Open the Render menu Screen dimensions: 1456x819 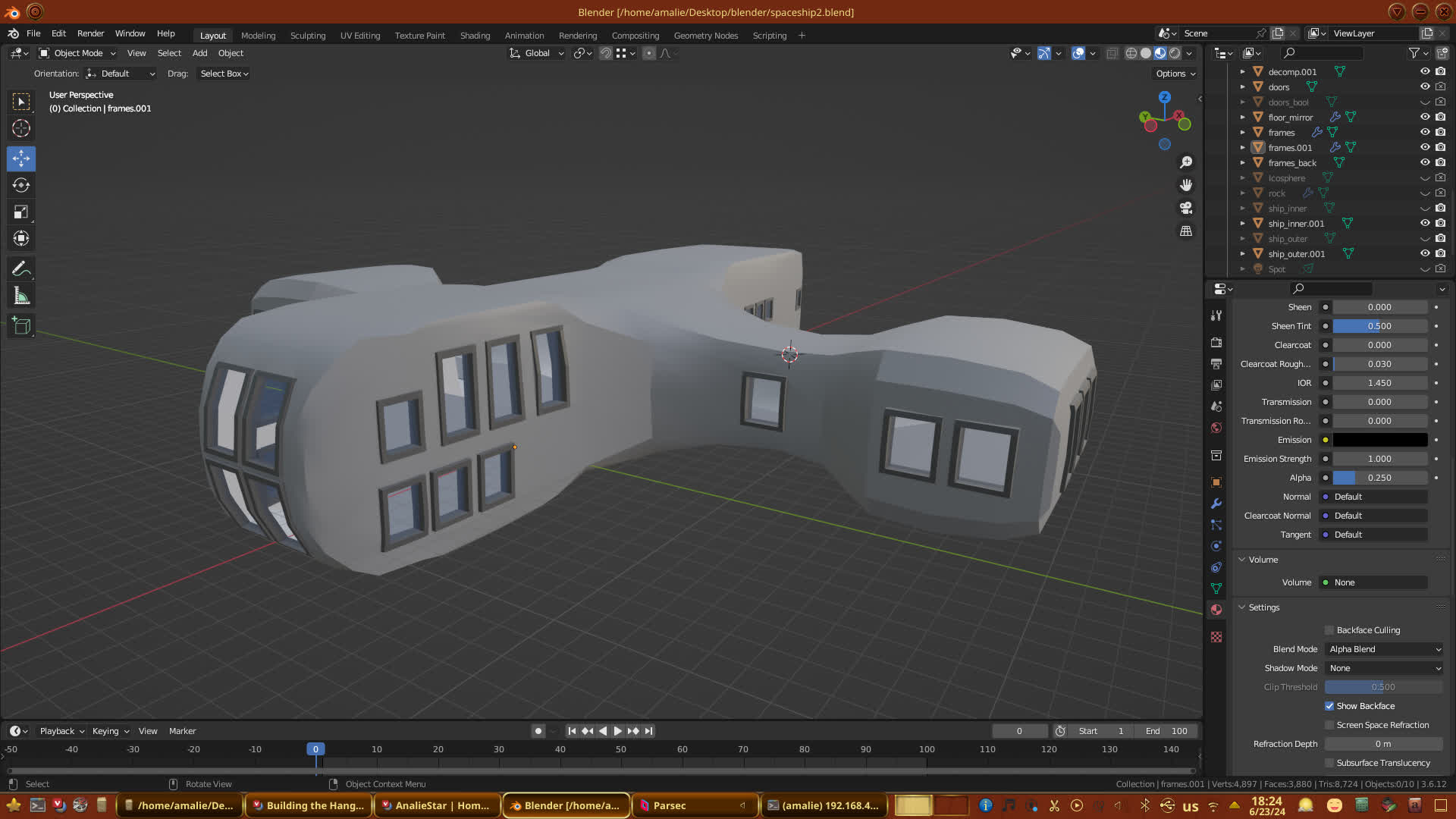(90, 33)
